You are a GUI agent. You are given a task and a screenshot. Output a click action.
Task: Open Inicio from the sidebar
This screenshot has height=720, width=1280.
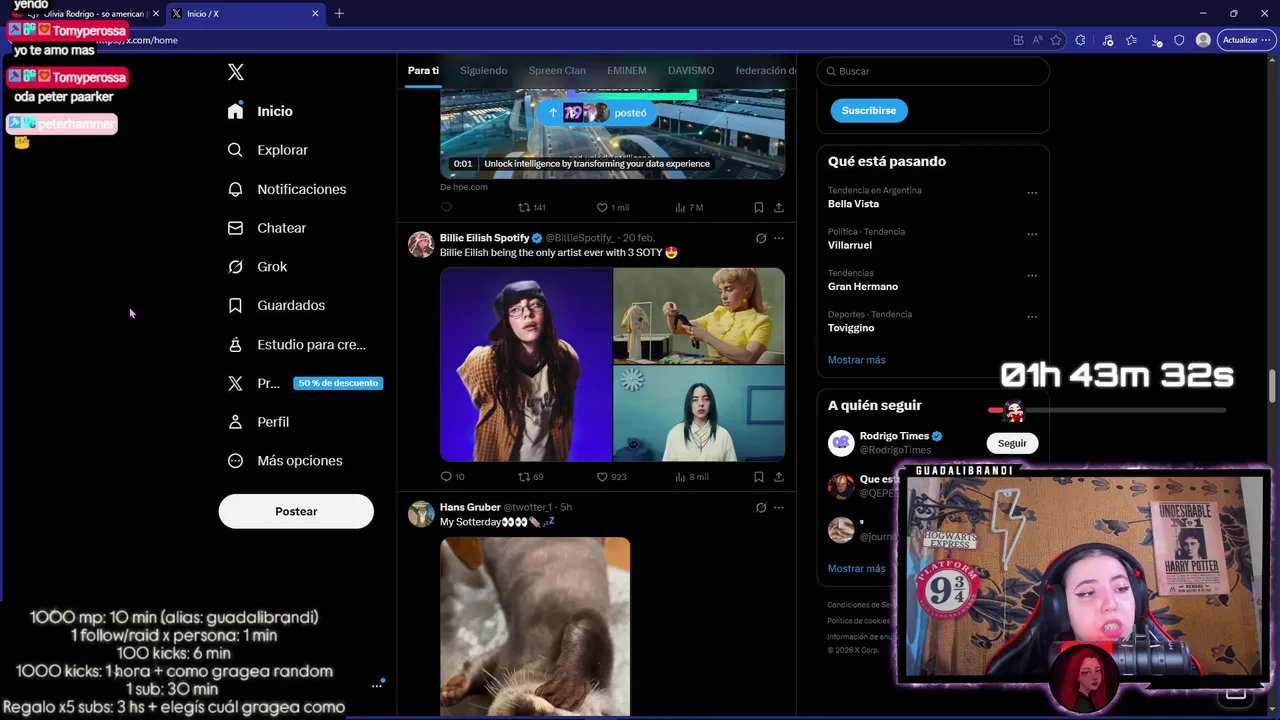(x=260, y=111)
